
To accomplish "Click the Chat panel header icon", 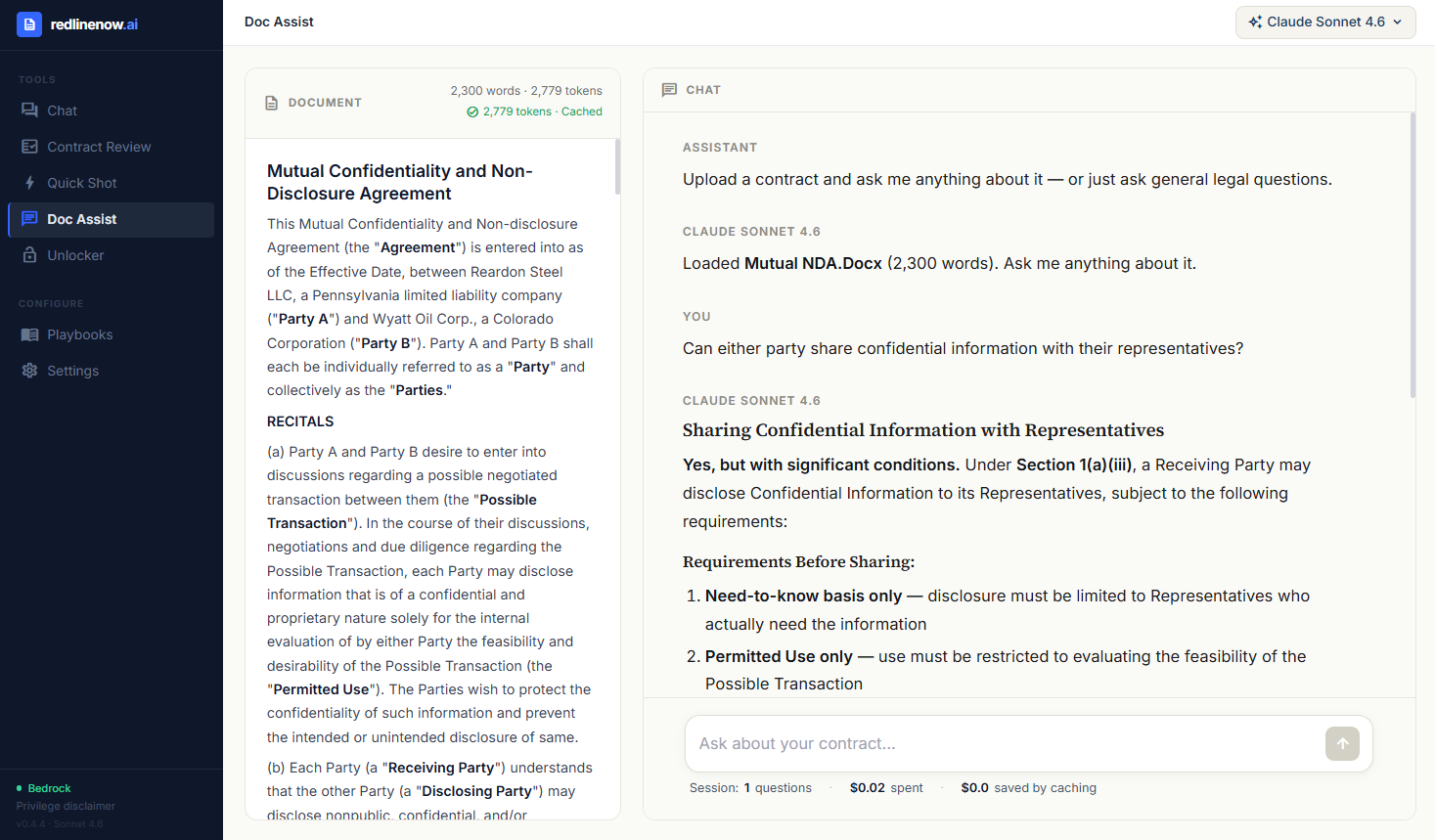I will tap(669, 90).
